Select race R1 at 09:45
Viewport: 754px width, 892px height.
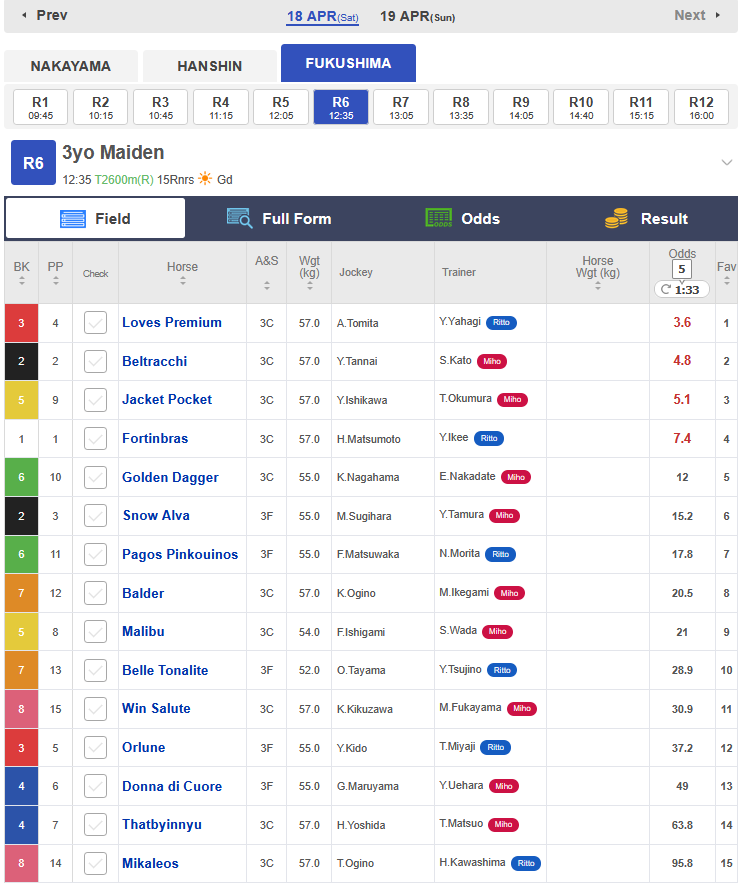point(40,107)
